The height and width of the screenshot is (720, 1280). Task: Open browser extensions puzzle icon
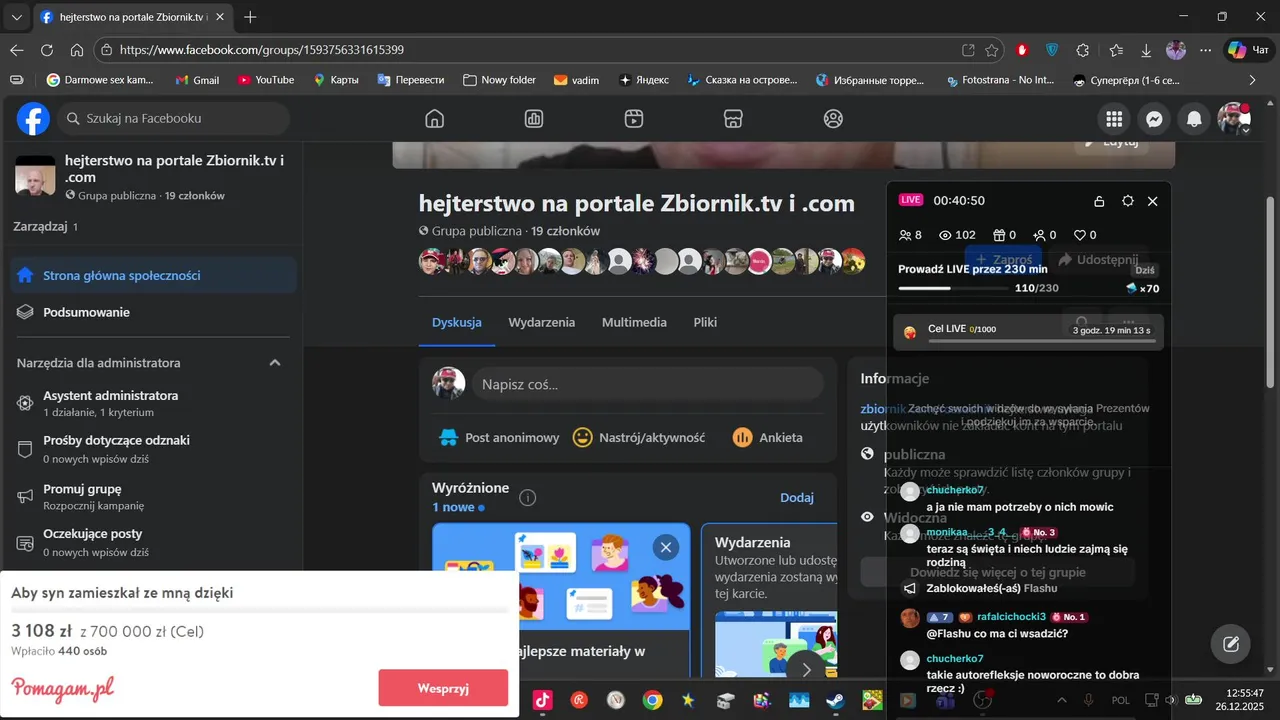click(1082, 50)
